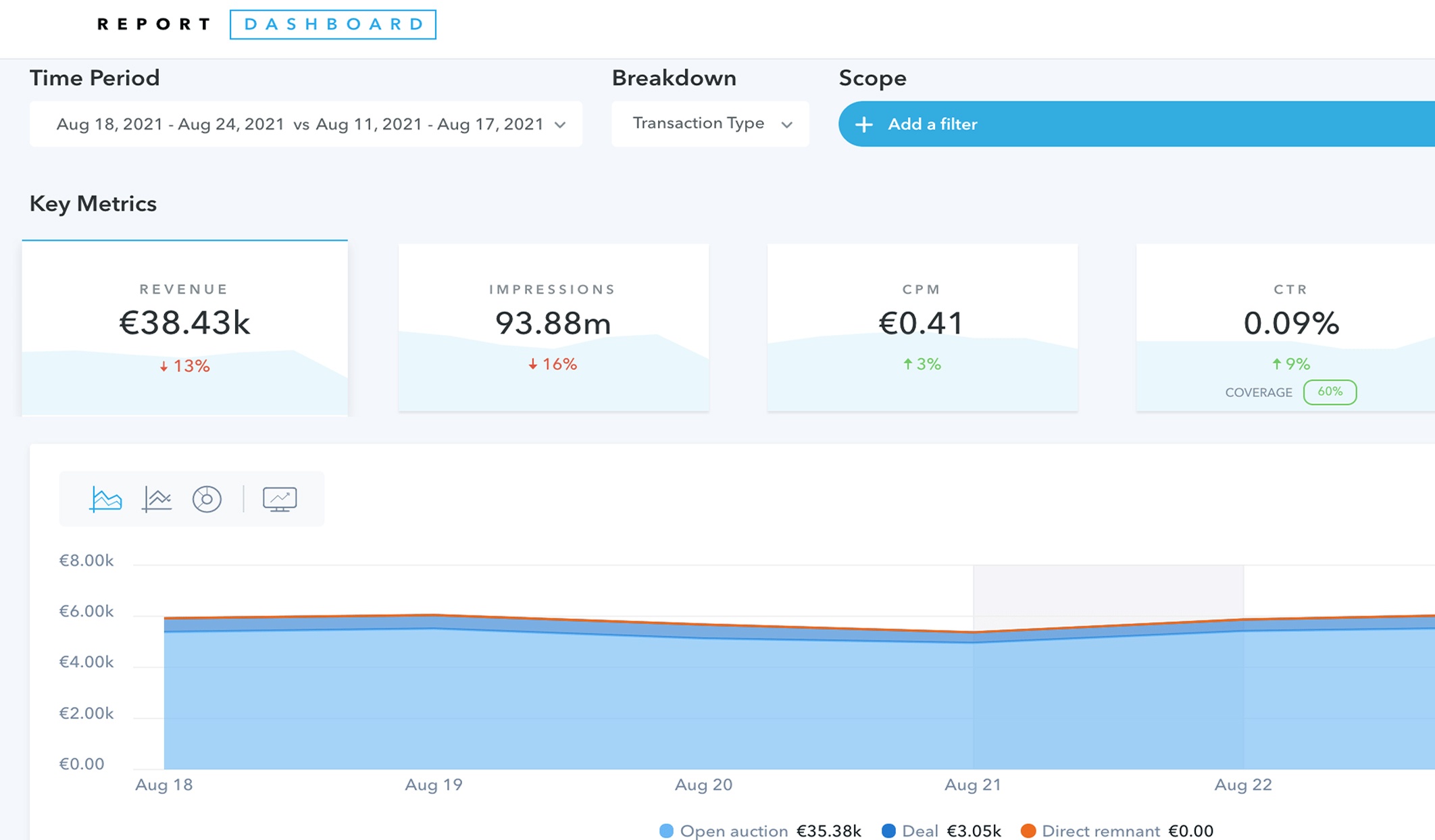Toggle the Open auction legend swatch

(x=666, y=831)
